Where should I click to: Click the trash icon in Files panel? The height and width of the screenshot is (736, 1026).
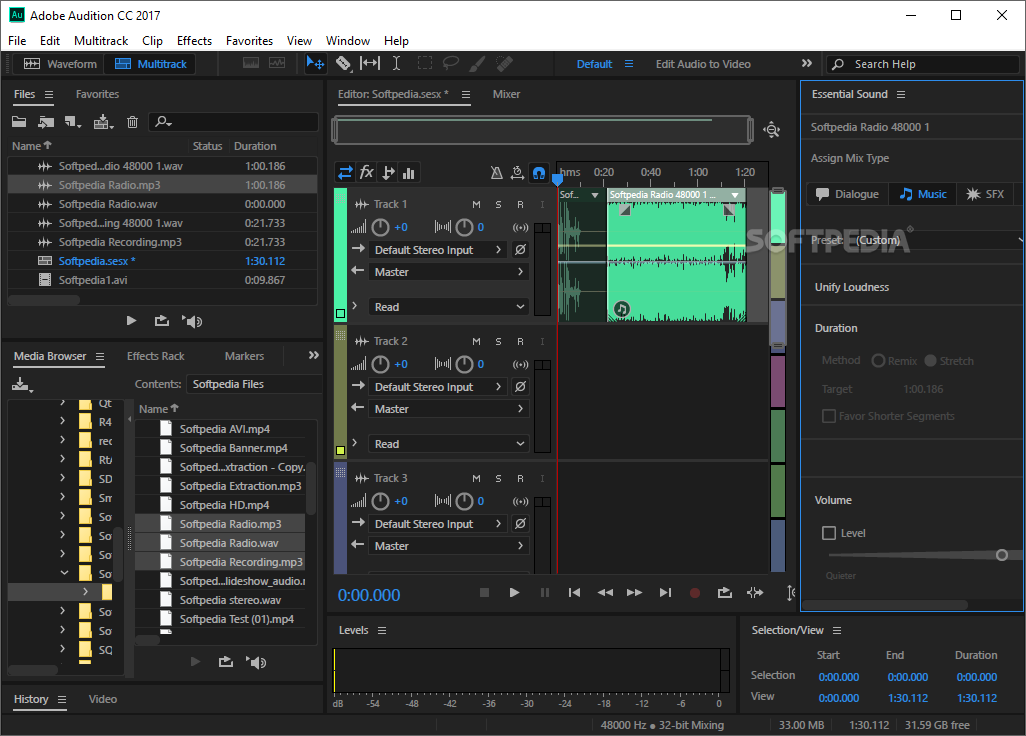[x=132, y=122]
